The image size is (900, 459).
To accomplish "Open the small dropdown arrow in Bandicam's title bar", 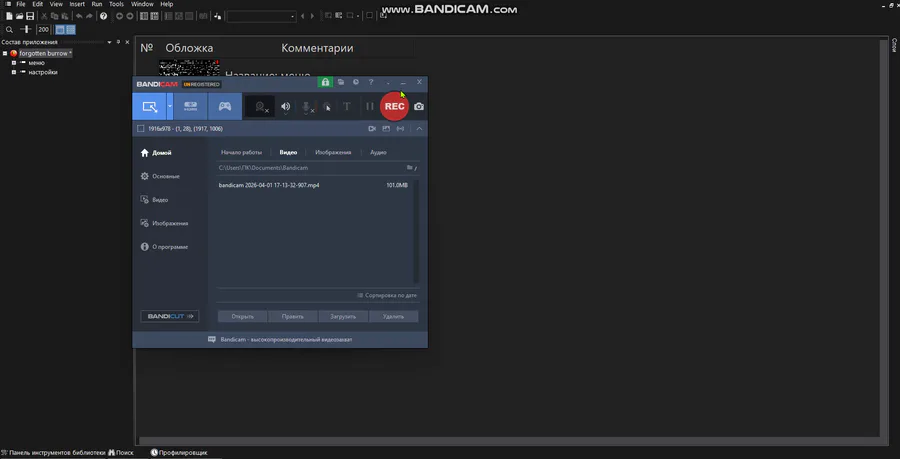I will point(388,83).
